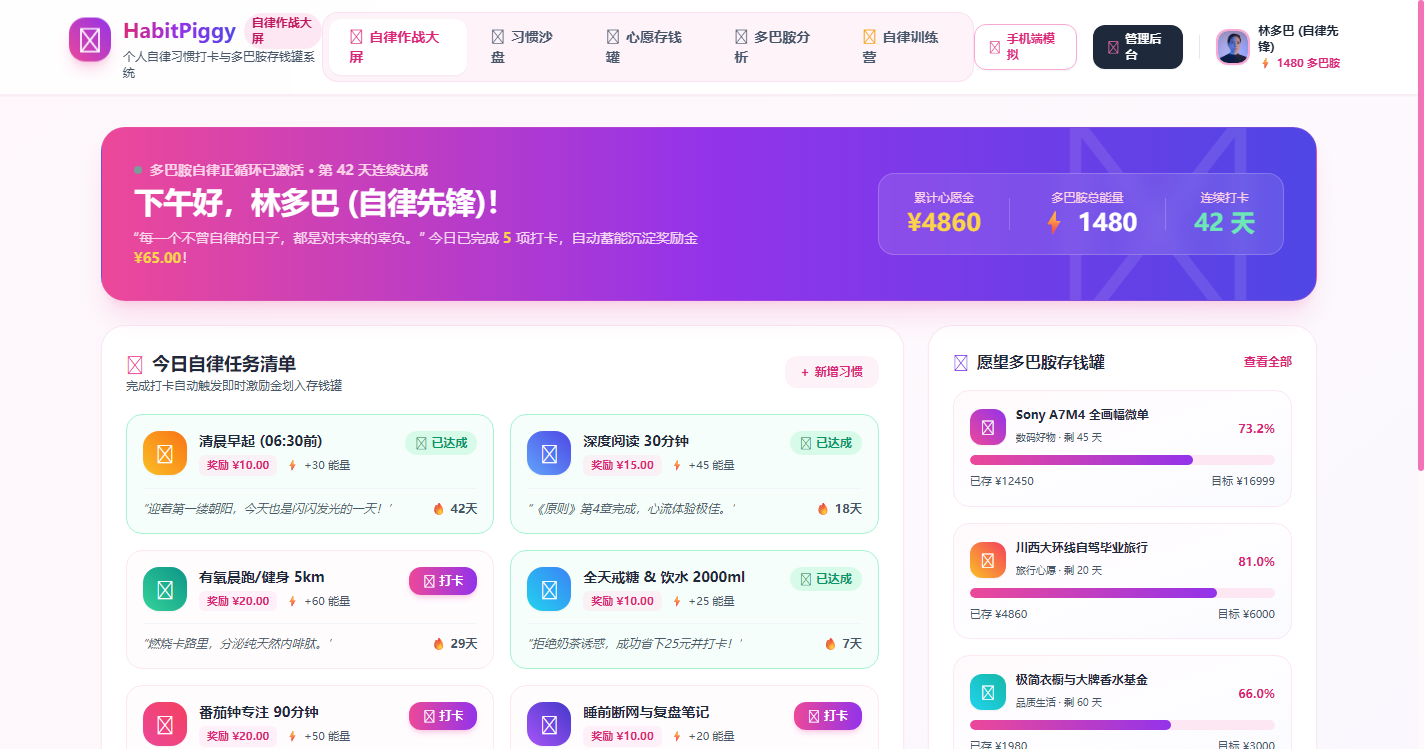The height and width of the screenshot is (749, 1424).
Task: Click 打卡 for 睡前断网与复盘笔记
Action: click(828, 716)
